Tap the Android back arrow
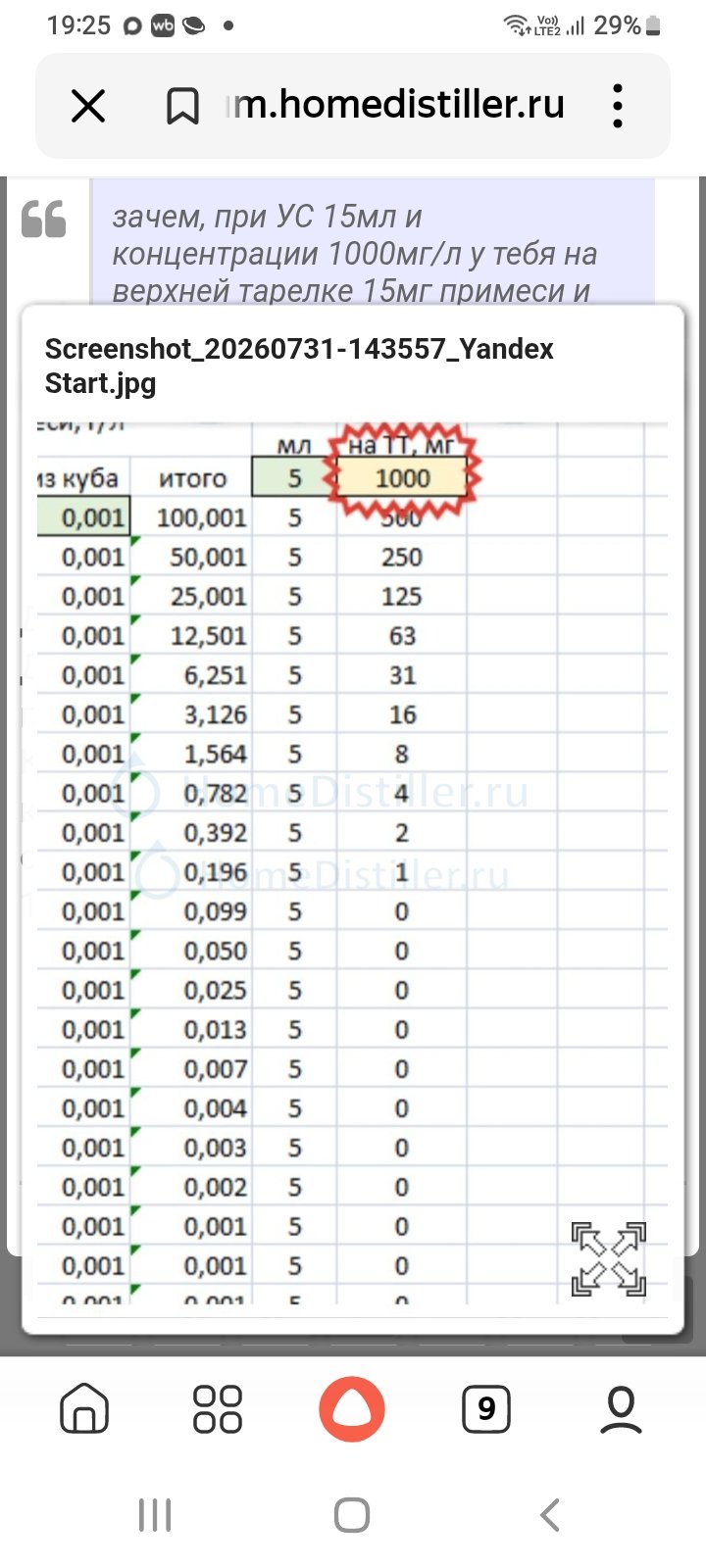The height and width of the screenshot is (1568, 706). (x=550, y=1515)
